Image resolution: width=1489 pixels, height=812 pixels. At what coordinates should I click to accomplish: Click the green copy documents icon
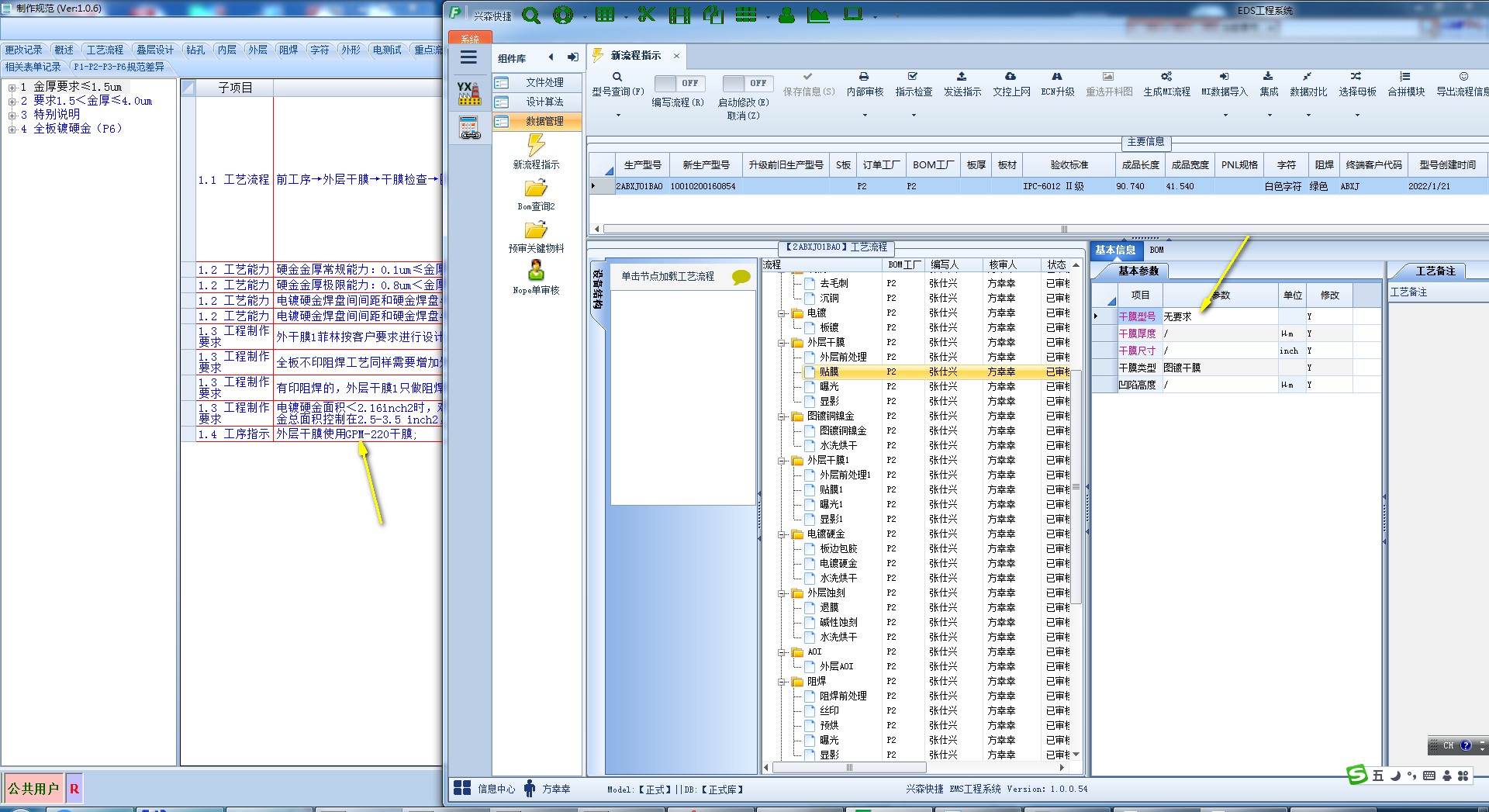(713, 15)
